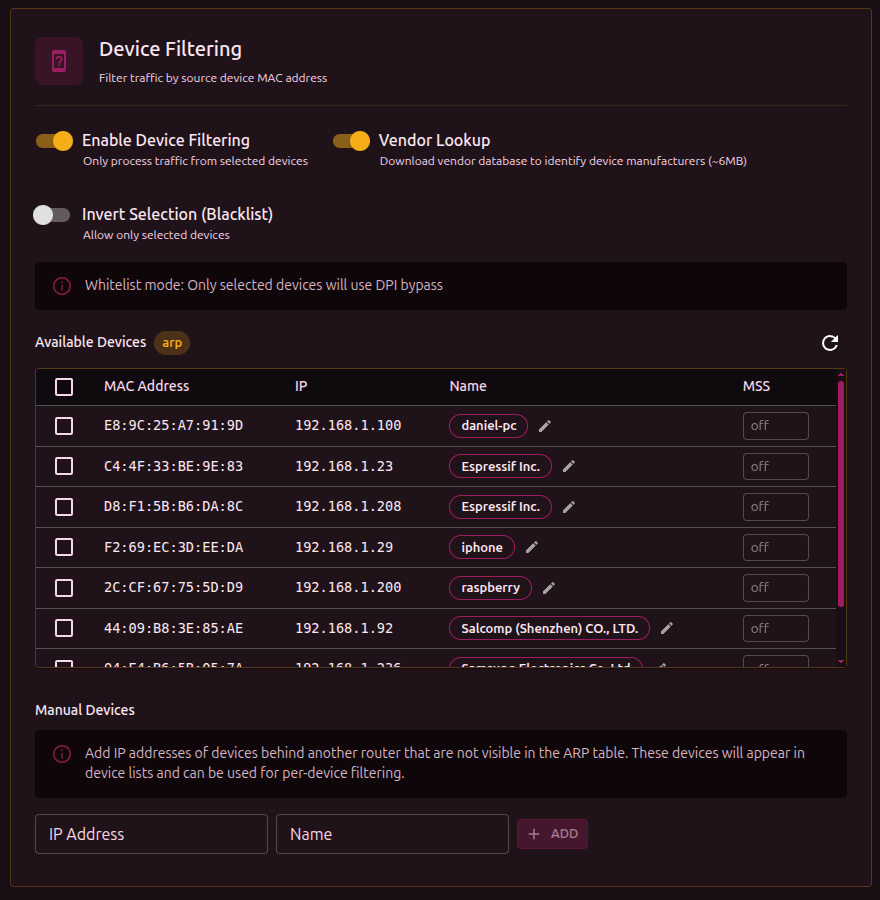Viewport: 880px width, 900px height.
Task: Focus the IP Address input field
Action: pyautogui.click(x=151, y=834)
